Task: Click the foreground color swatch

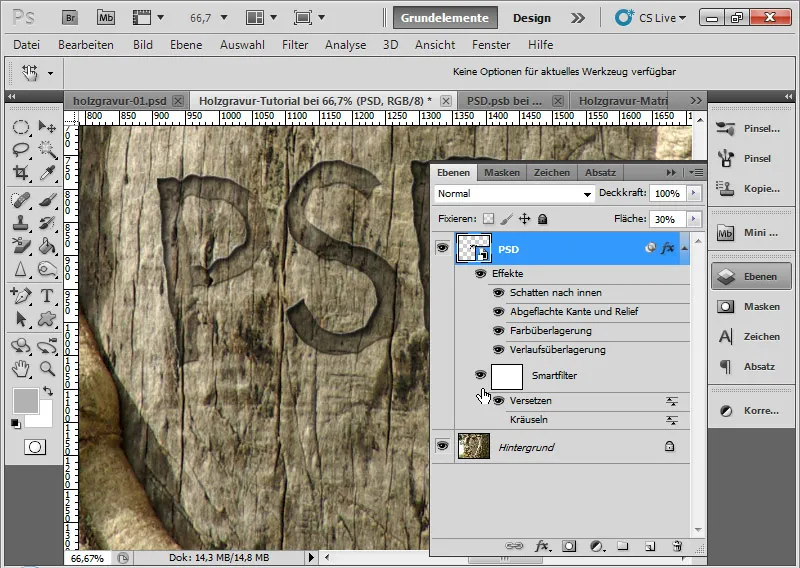Action: click(26, 401)
